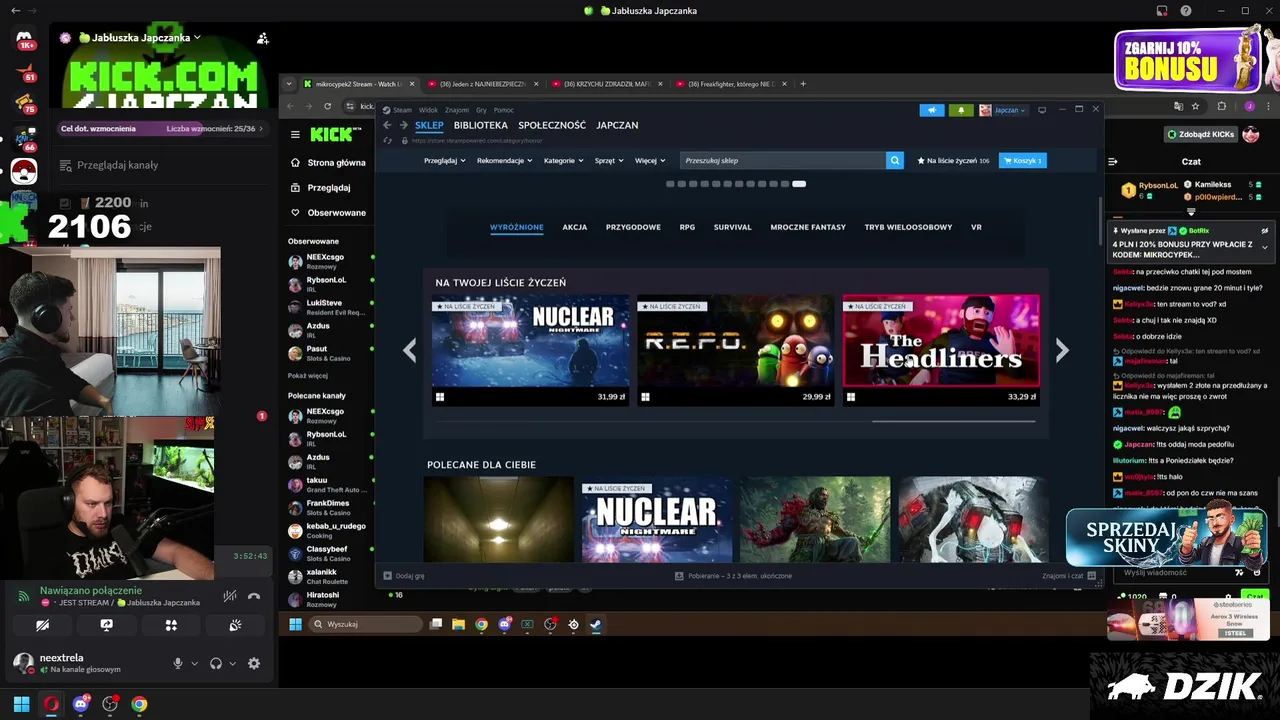This screenshot has width=1280, height=720.
Task: Open Obserwowane in Kick sidebar
Action: [328, 212]
